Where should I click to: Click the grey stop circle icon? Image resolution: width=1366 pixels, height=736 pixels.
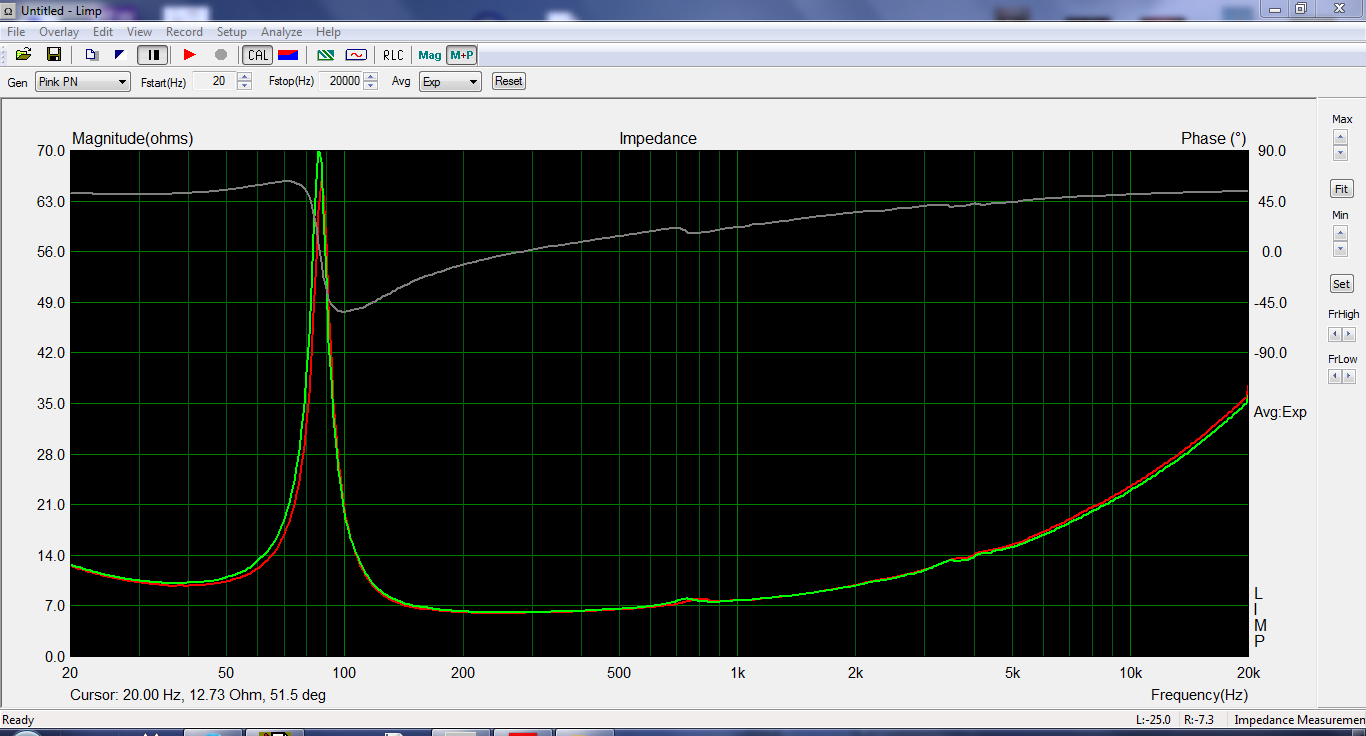(221, 55)
